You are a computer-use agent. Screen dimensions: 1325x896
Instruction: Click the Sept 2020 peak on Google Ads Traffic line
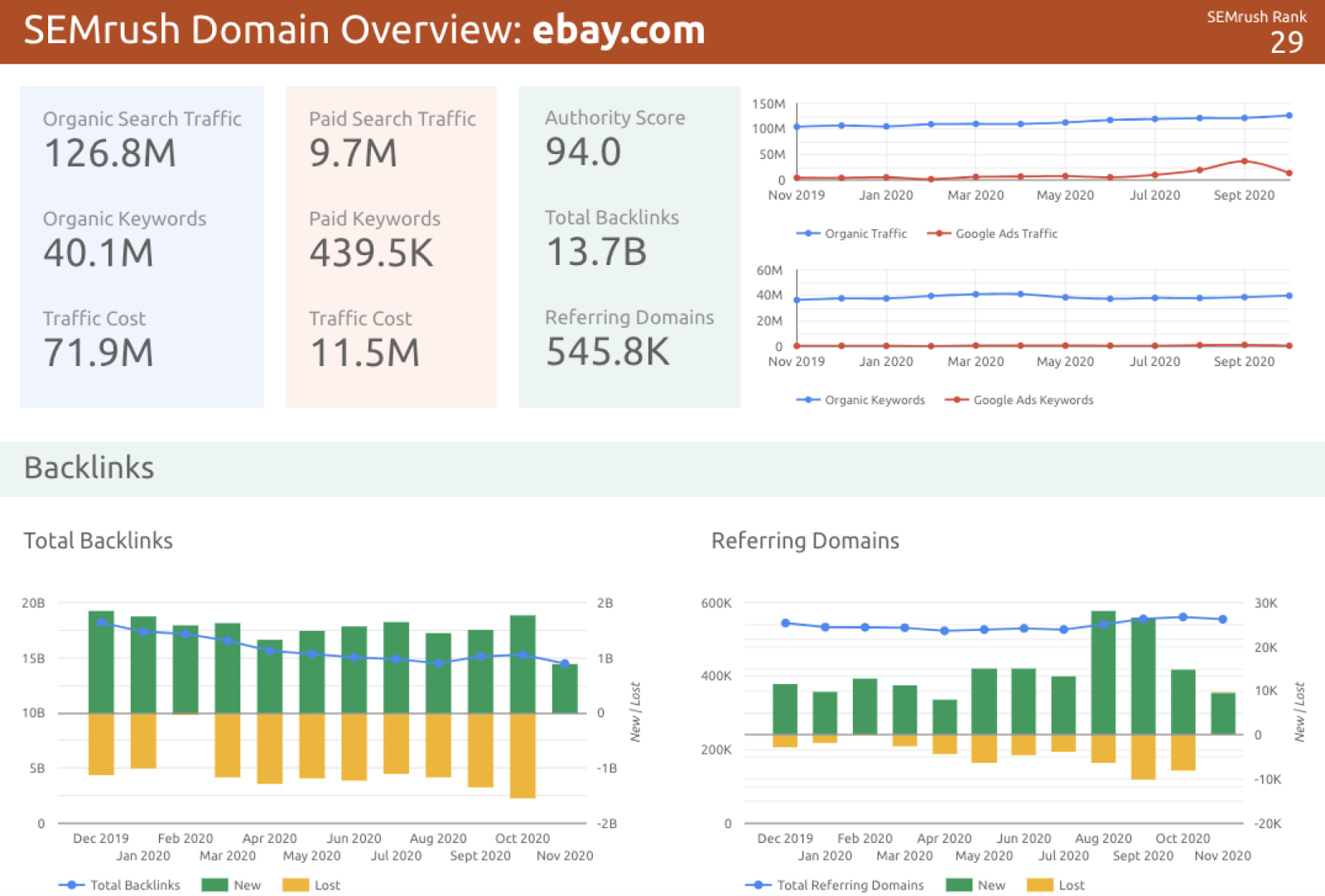coord(1244,161)
